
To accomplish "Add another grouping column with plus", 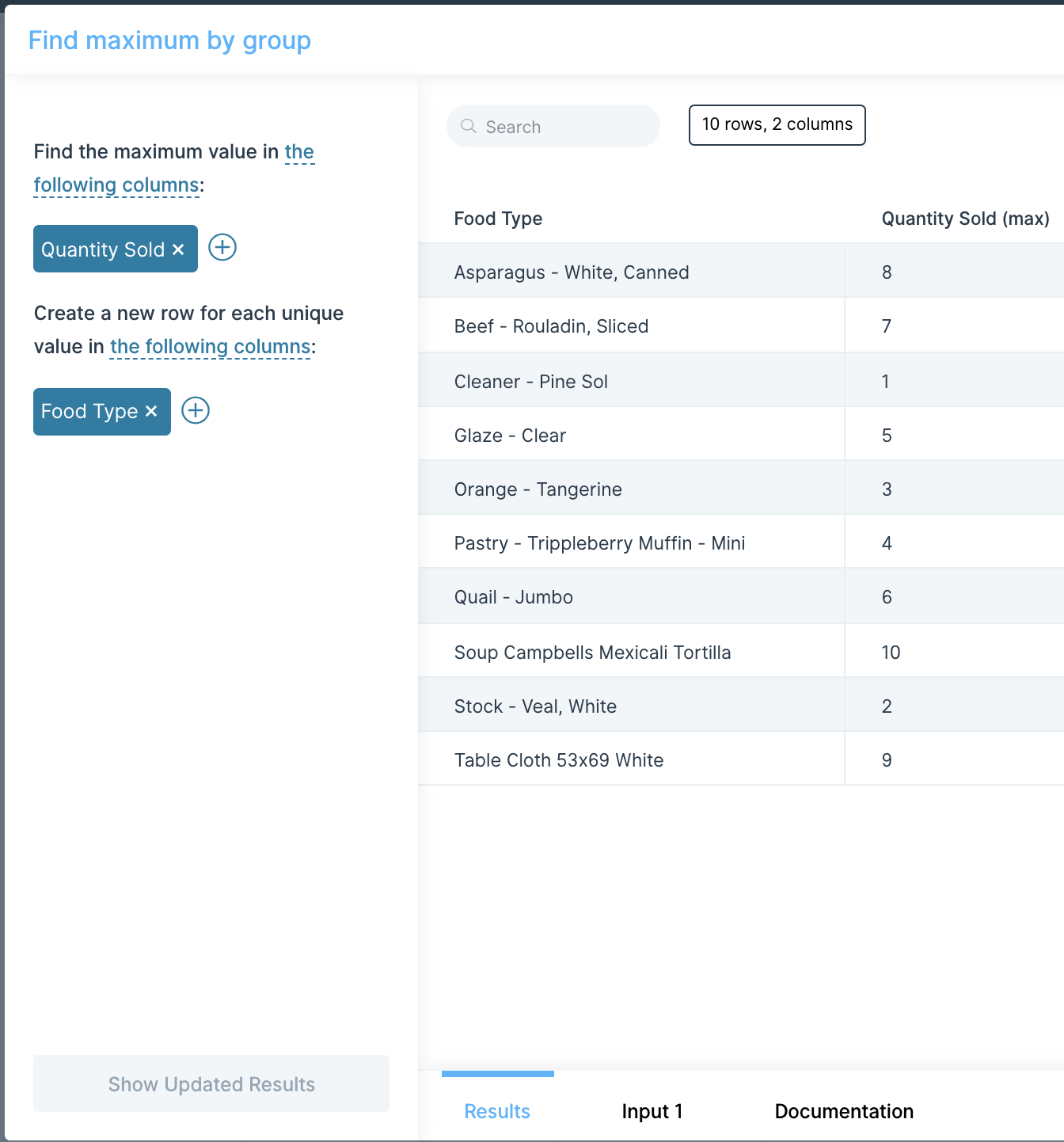I will coord(196,410).
